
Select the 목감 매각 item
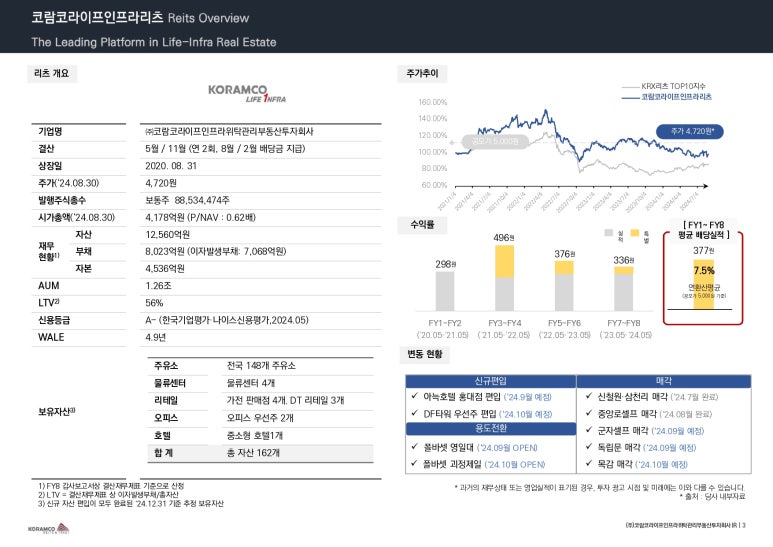click(x=637, y=464)
